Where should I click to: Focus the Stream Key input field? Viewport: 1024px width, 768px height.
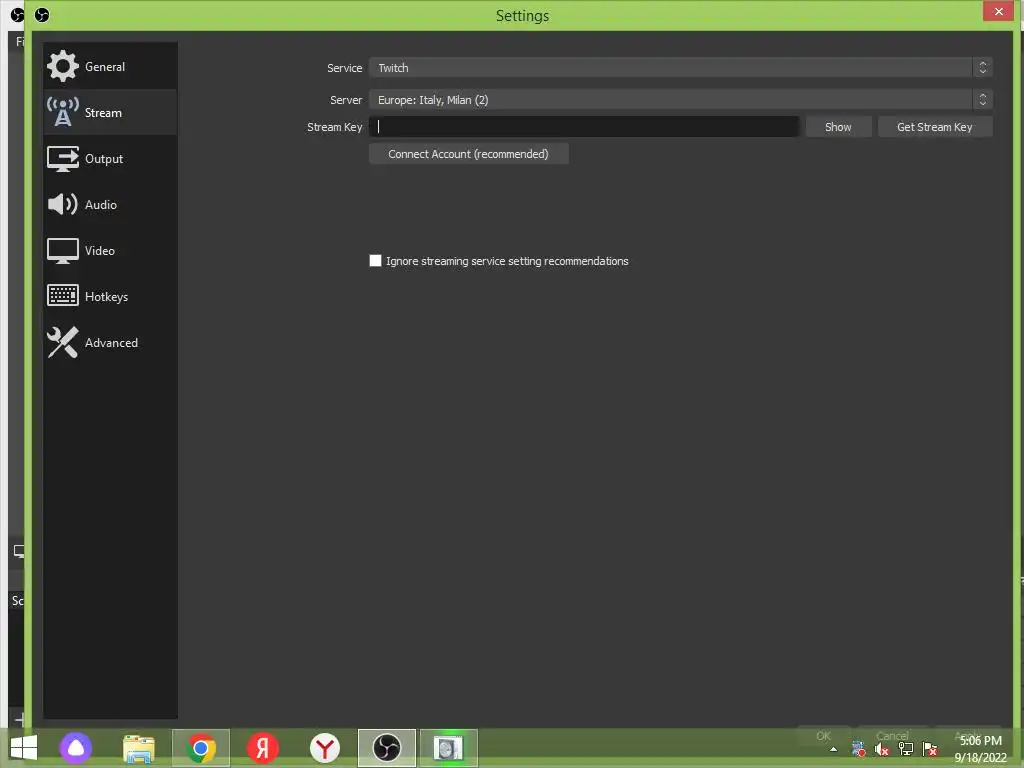(x=584, y=127)
